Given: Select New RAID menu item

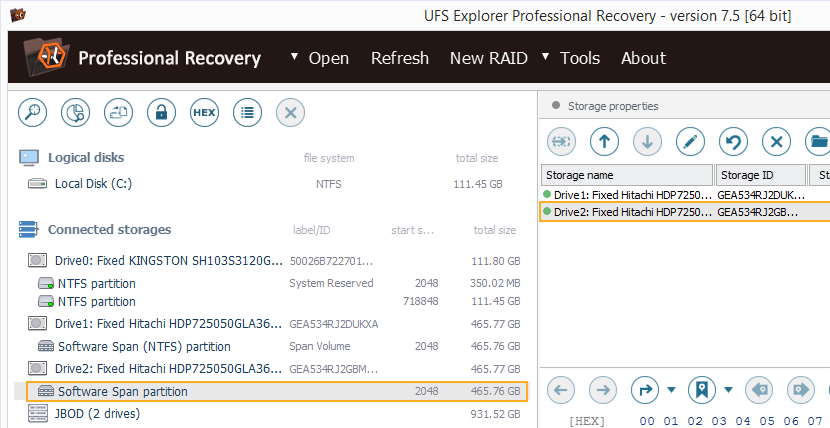Looking at the screenshot, I should pyautogui.click(x=489, y=58).
